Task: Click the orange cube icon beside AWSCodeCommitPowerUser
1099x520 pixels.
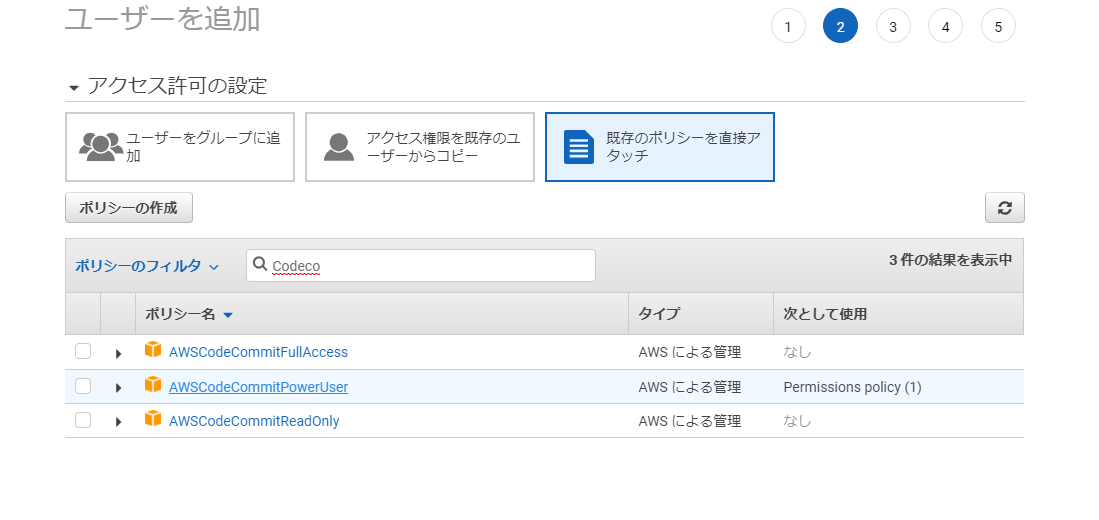Action: (x=153, y=385)
